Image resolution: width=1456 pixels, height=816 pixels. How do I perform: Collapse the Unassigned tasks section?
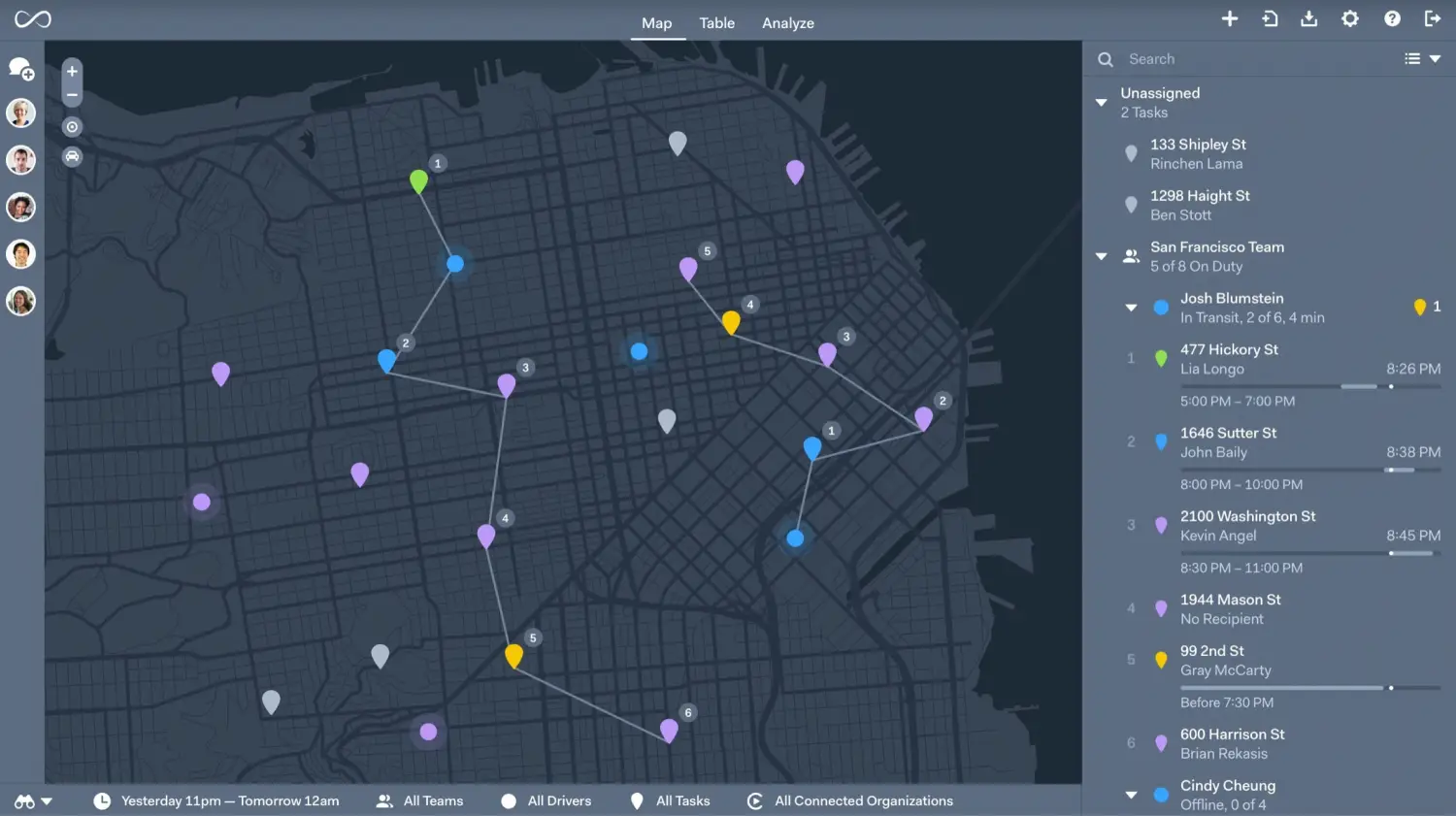click(1101, 102)
